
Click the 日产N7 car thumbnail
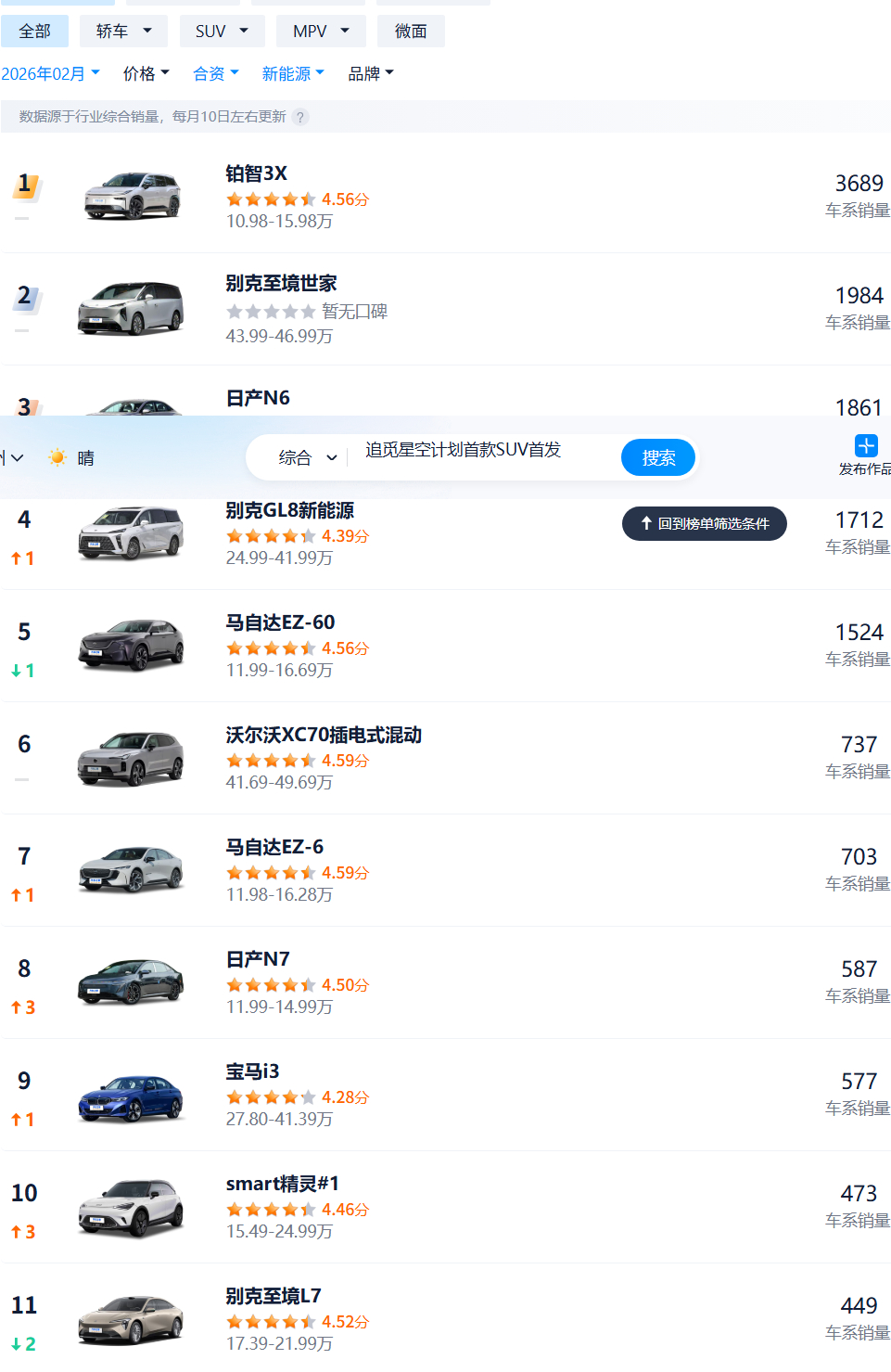pyautogui.click(x=131, y=981)
